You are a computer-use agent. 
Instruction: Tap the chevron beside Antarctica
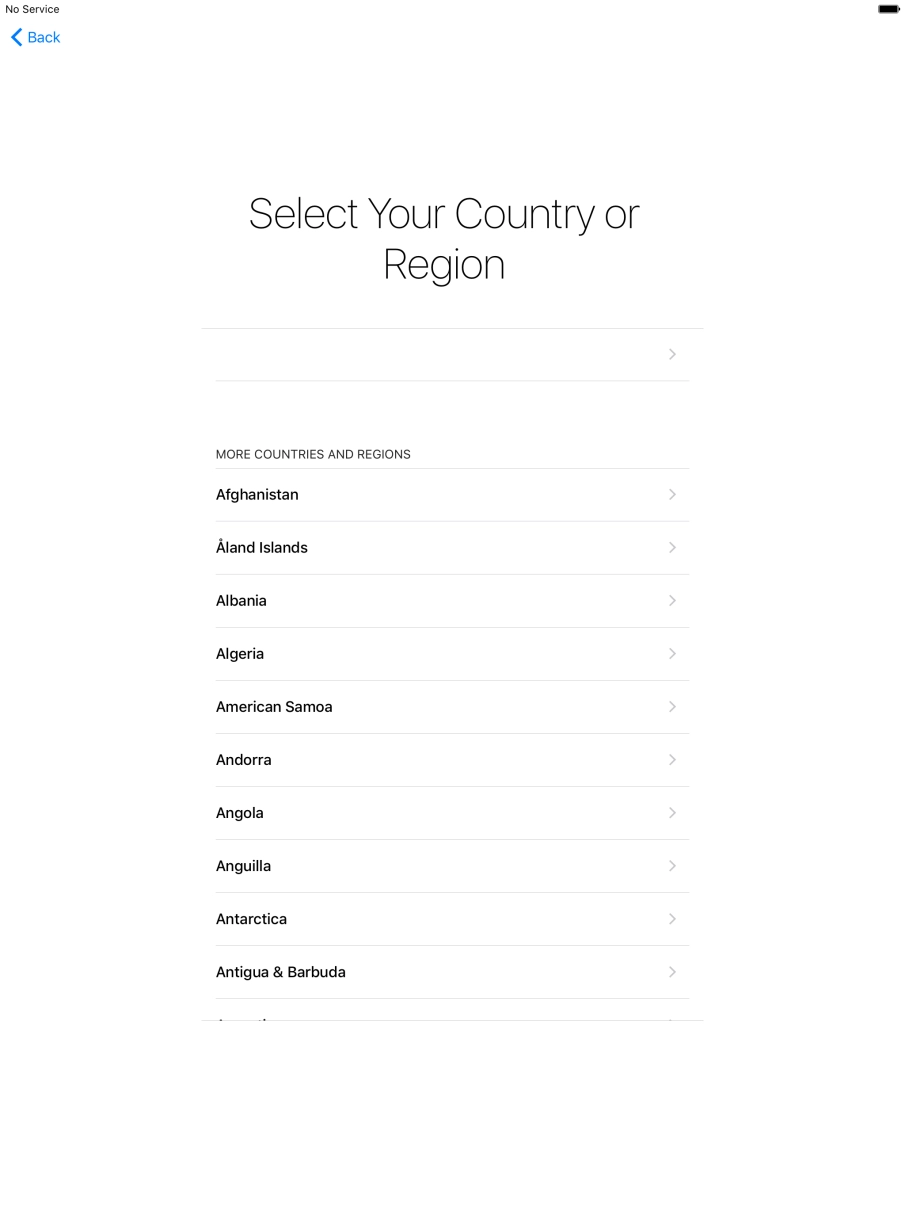tap(672, 918)
